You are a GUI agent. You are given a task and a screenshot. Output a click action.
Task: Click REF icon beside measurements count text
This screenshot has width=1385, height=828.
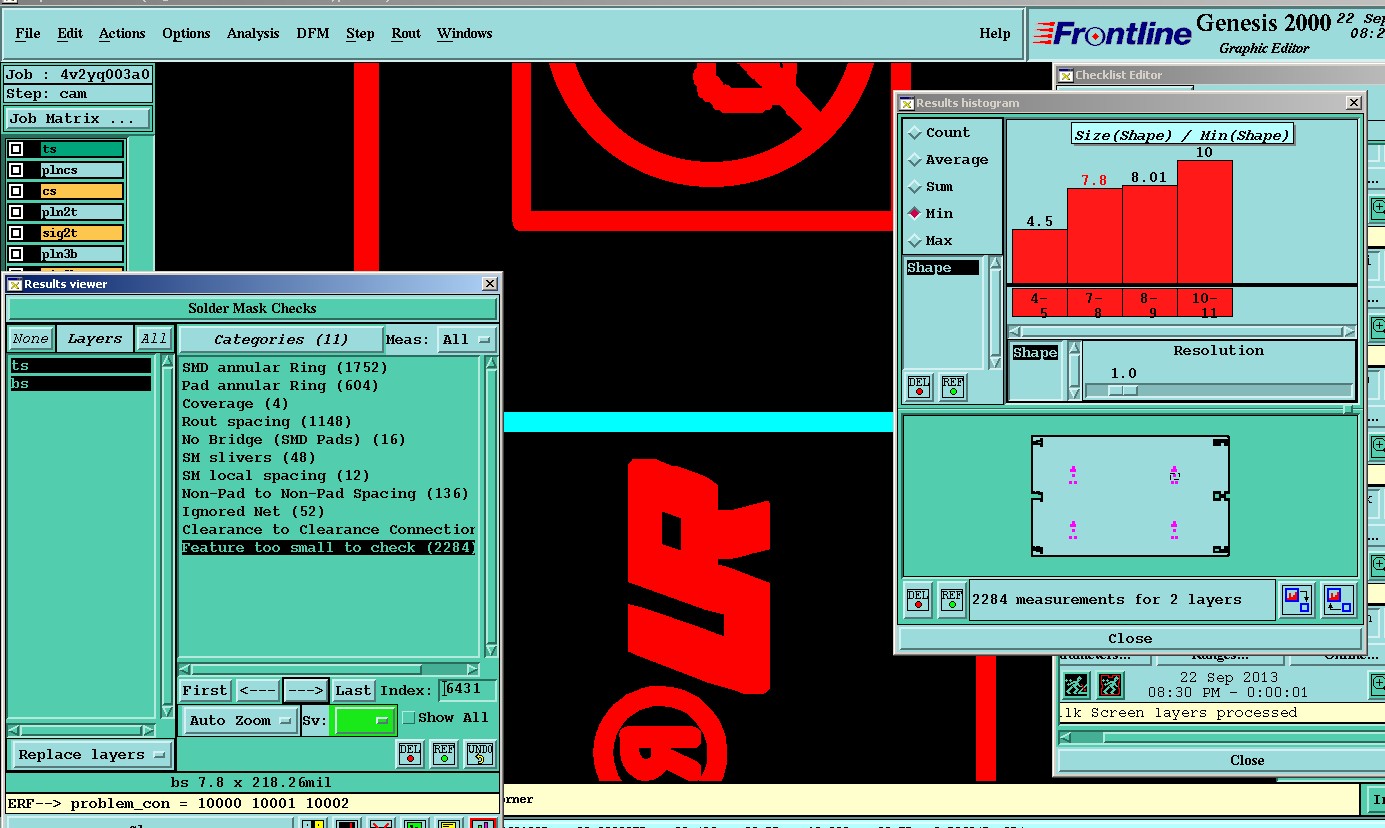click(x=952, y=600)
